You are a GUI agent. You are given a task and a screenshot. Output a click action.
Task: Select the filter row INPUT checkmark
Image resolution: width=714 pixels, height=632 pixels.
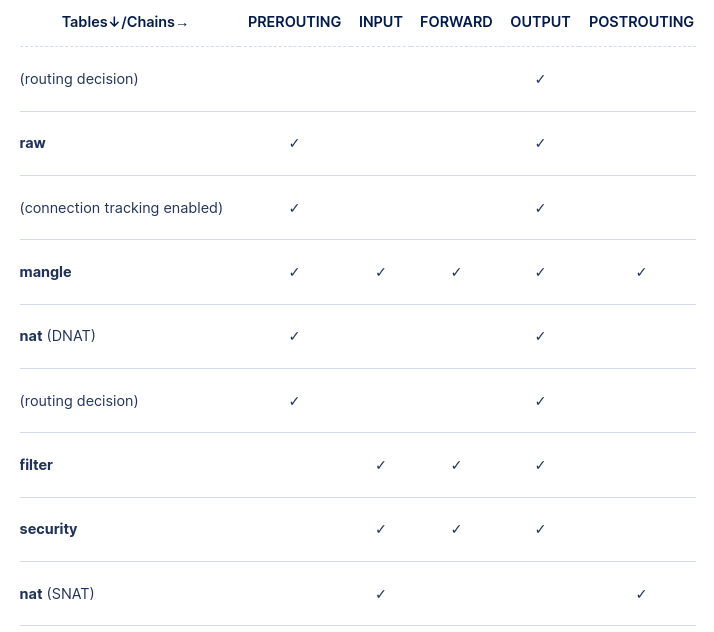pyautogui.click(x=381, y=465)
